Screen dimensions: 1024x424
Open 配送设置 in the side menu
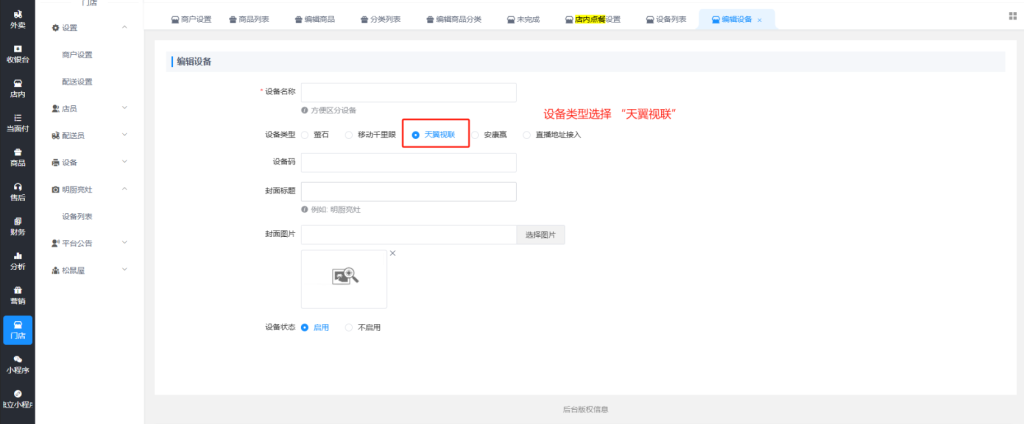pos(77,82)
